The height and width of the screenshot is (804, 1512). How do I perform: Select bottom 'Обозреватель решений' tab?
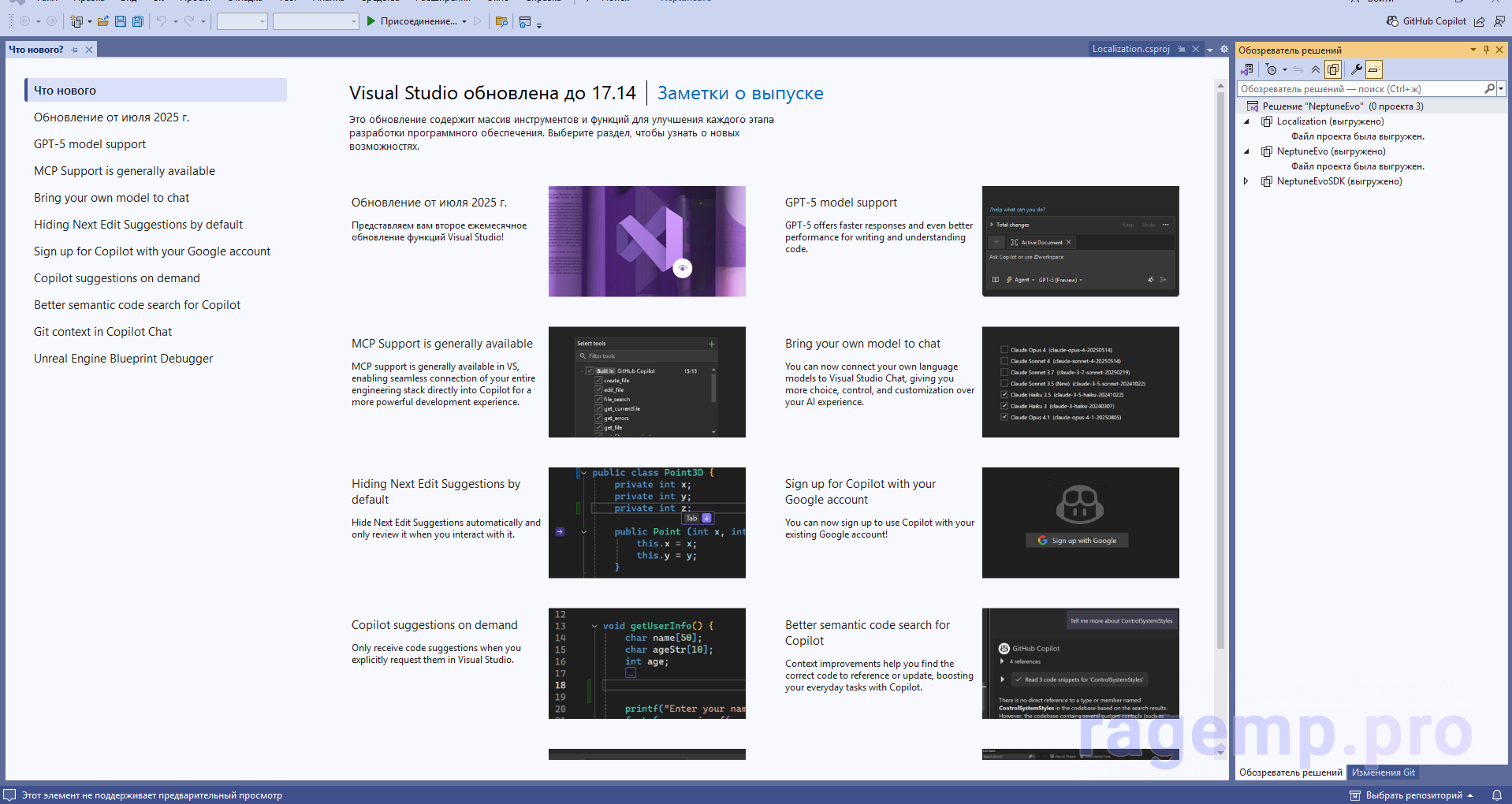click(x=1290, y=772)
